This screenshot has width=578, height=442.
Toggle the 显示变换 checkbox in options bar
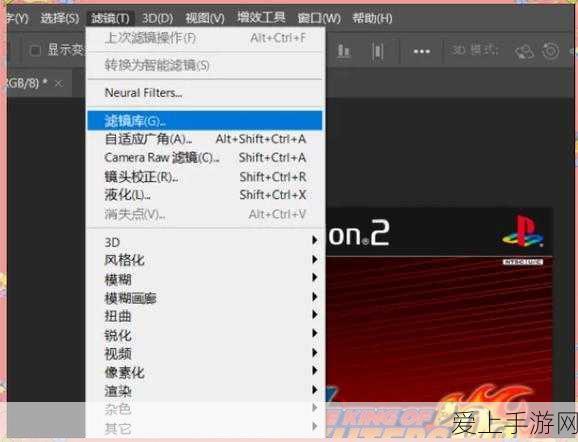click(35, 51)
